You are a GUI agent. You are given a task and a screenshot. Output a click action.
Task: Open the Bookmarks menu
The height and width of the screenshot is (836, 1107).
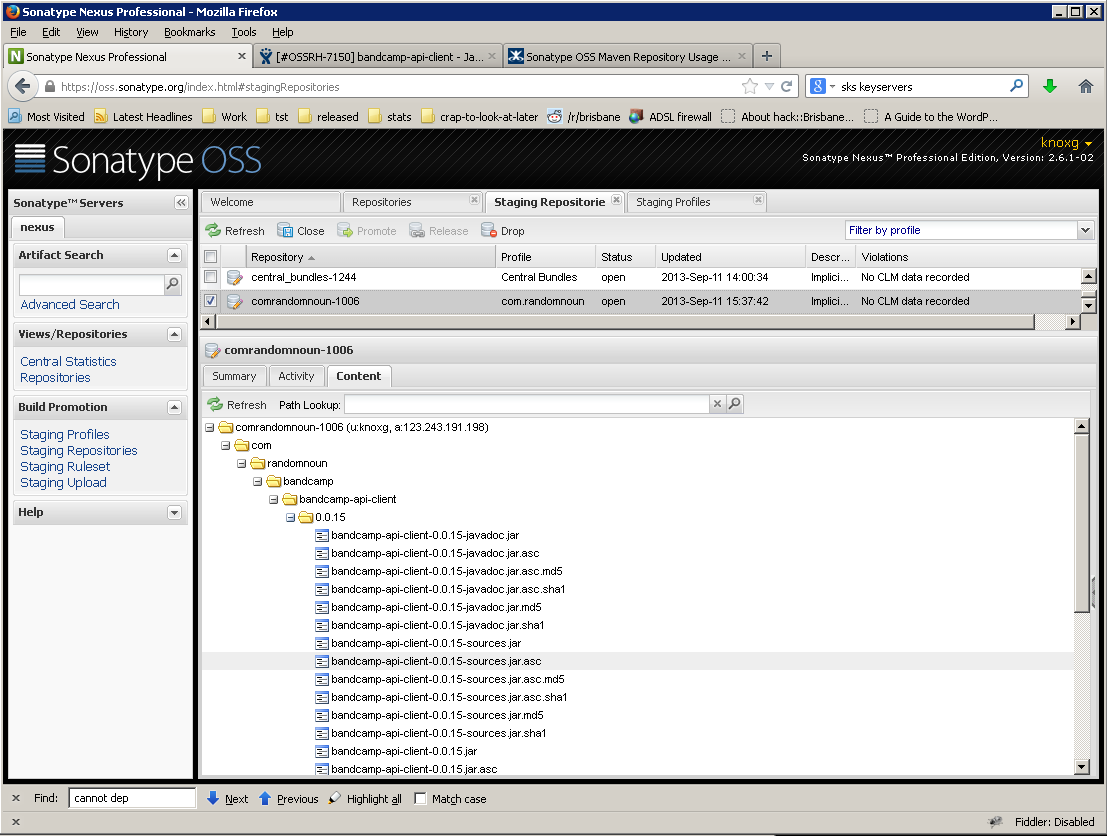point(189,32)
